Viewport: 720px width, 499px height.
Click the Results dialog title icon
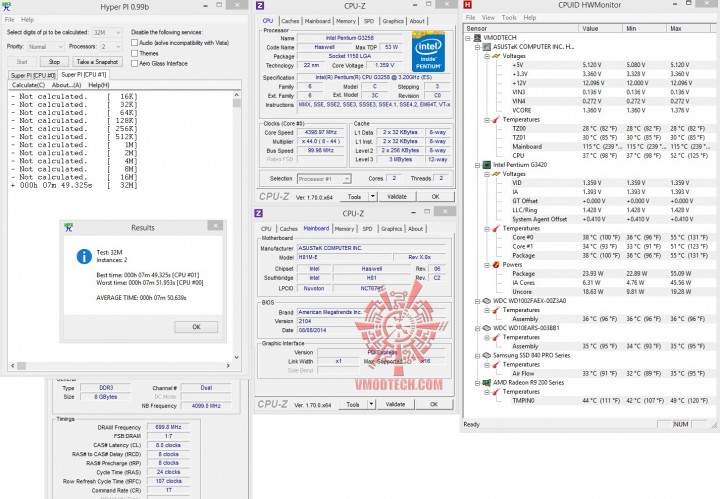pos(68,227)
